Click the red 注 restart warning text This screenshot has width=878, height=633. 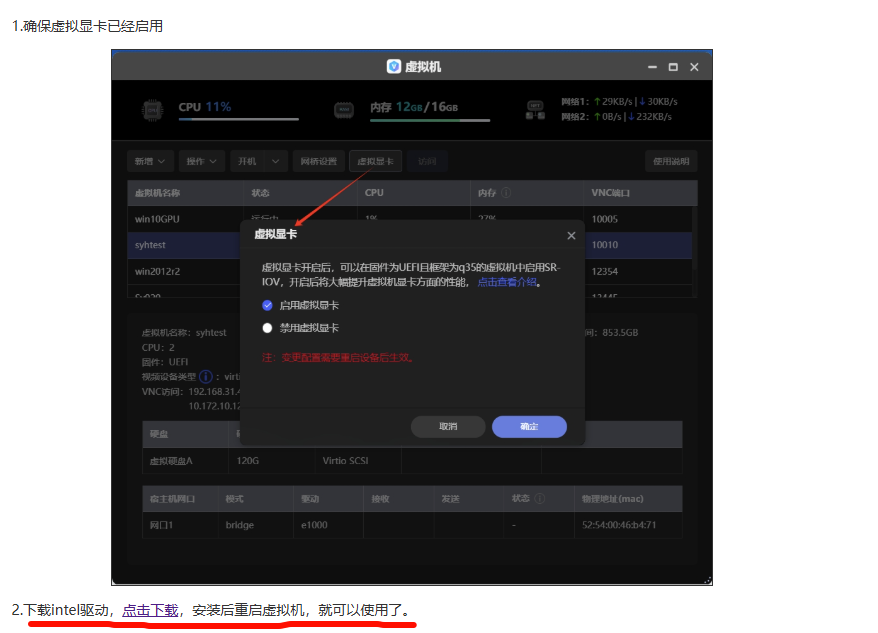click(339, 357)
